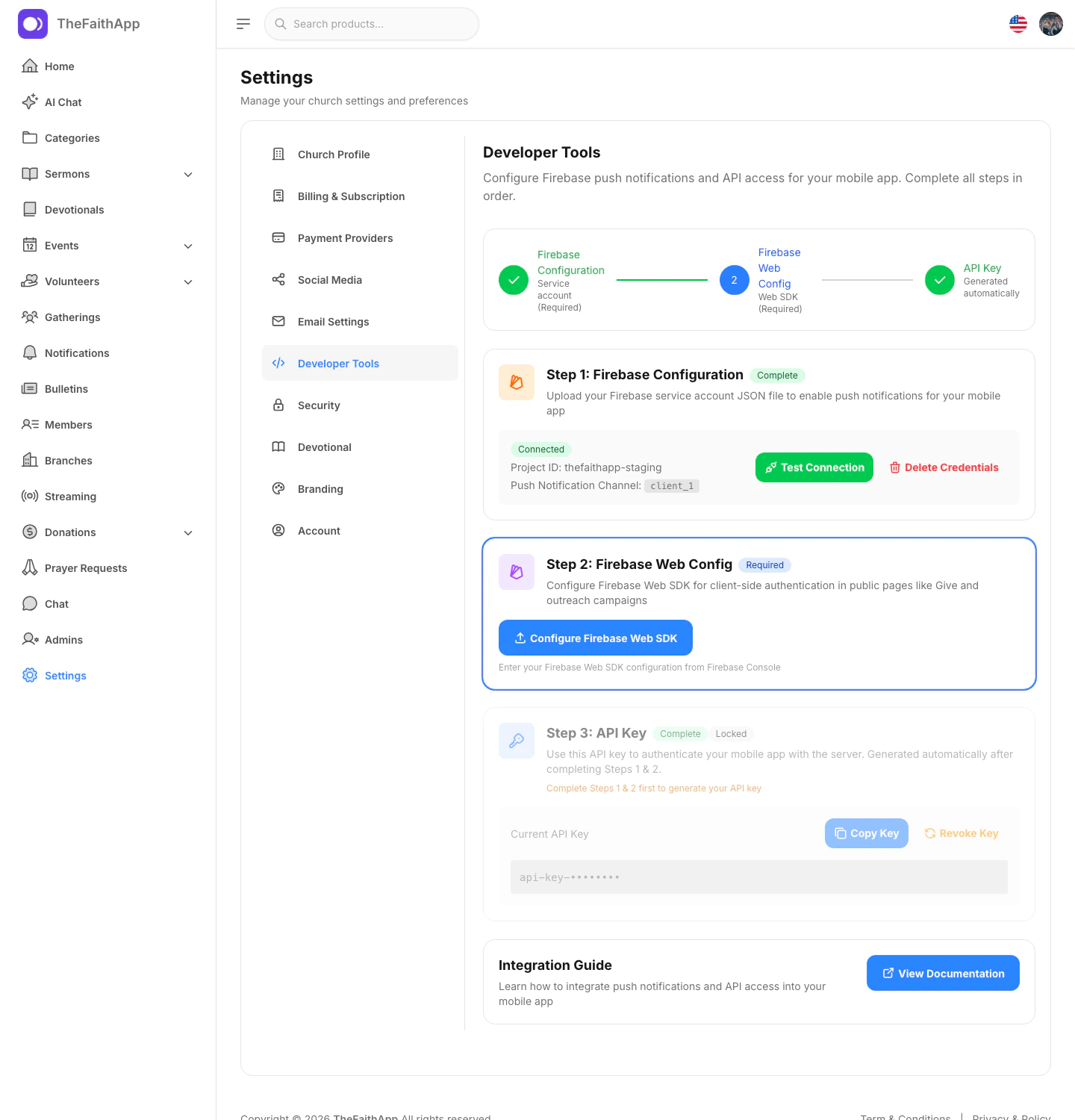
Task: Focus the Search products field
Action: point(372,24)
